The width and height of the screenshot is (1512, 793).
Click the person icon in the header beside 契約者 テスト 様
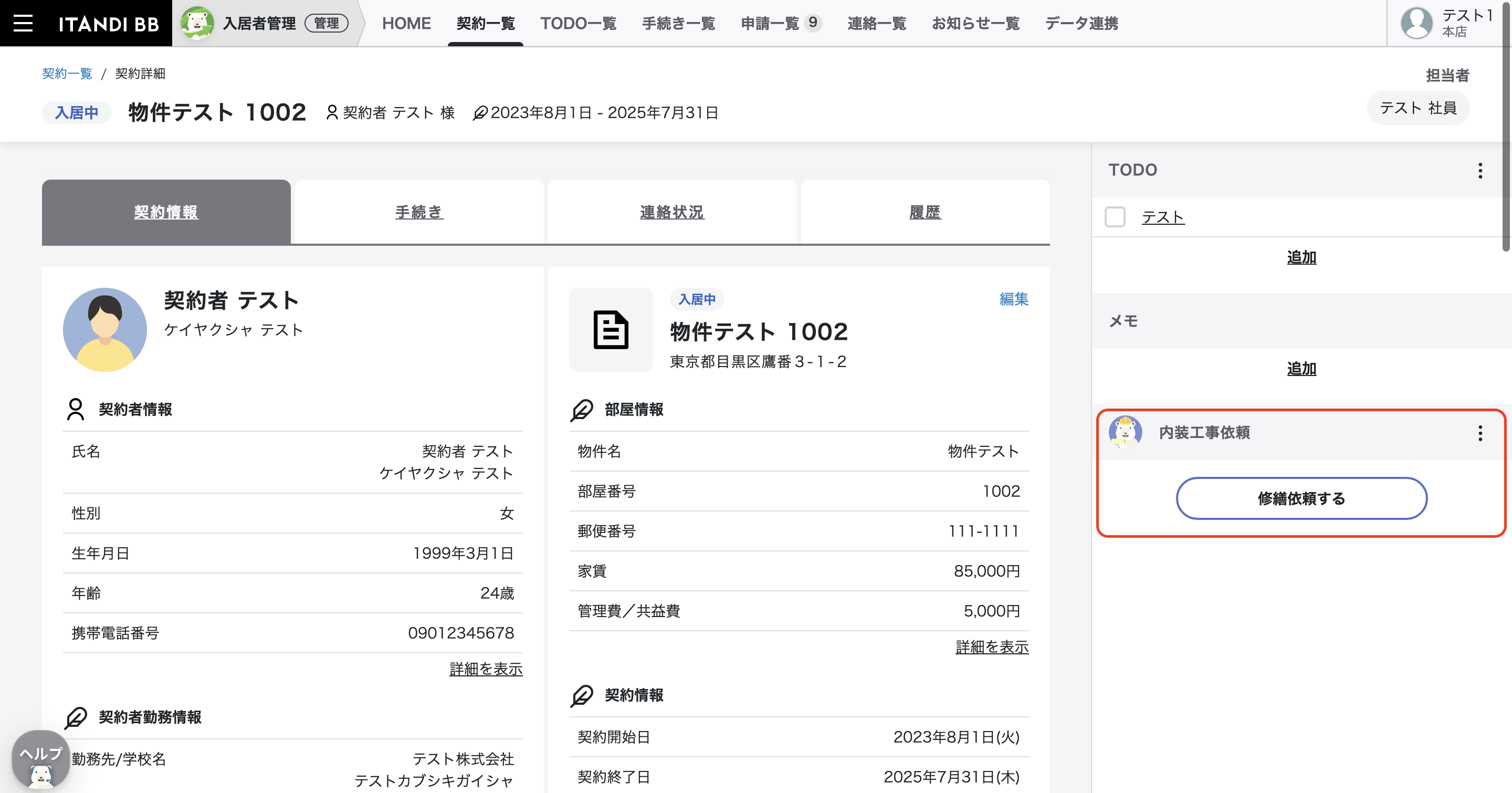tap(332, 112)
